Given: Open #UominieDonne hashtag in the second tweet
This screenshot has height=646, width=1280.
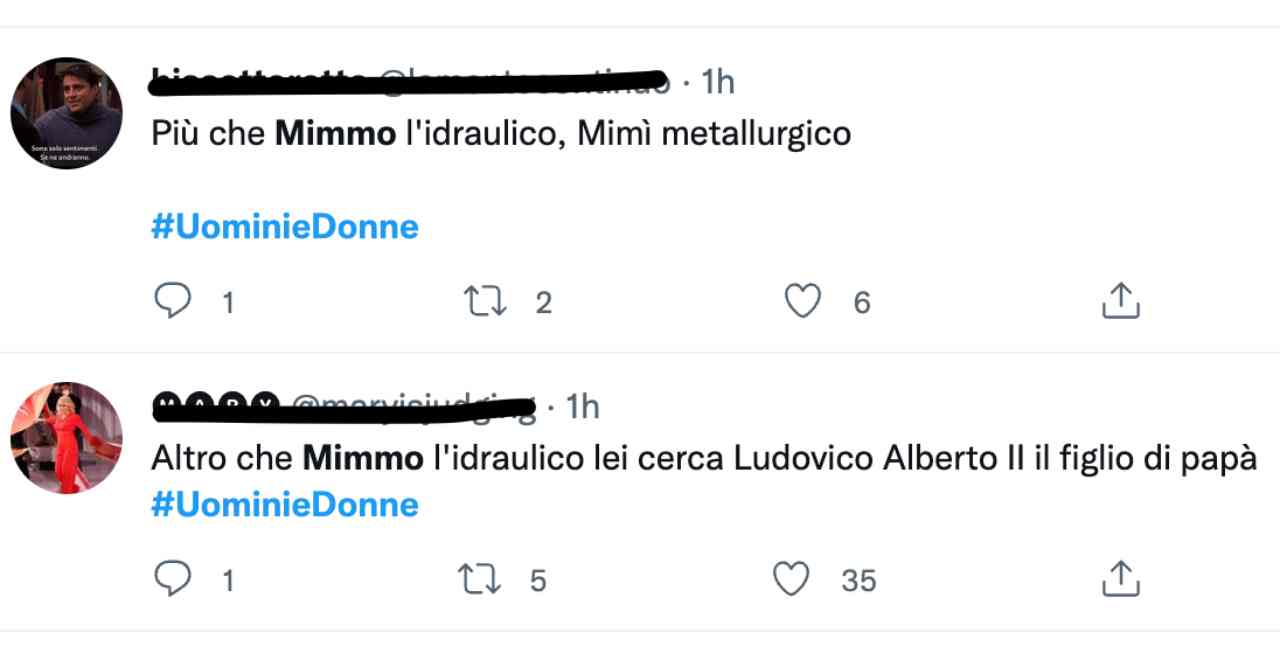Looking at the screenshot, I should [x=285, y=504].
